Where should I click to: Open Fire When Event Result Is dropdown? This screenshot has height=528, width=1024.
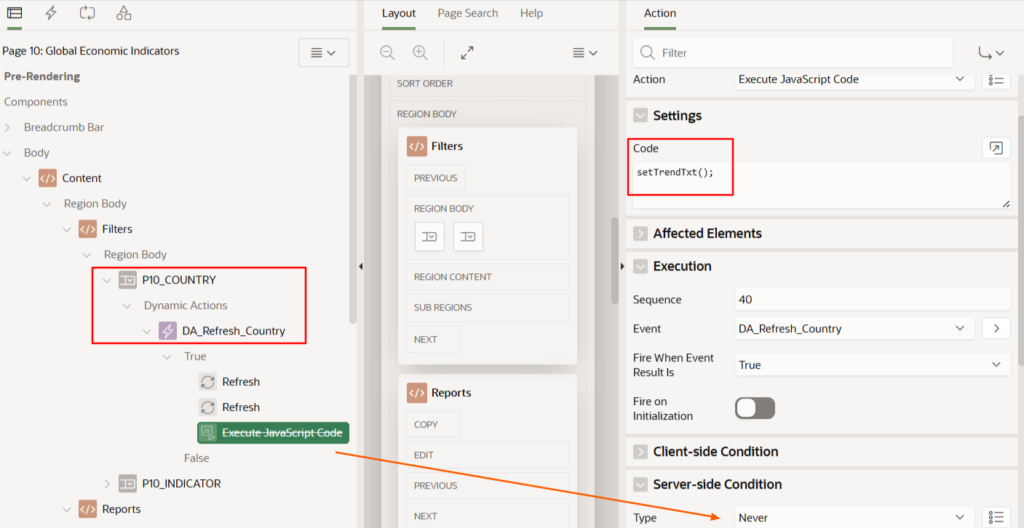(872, 365)
